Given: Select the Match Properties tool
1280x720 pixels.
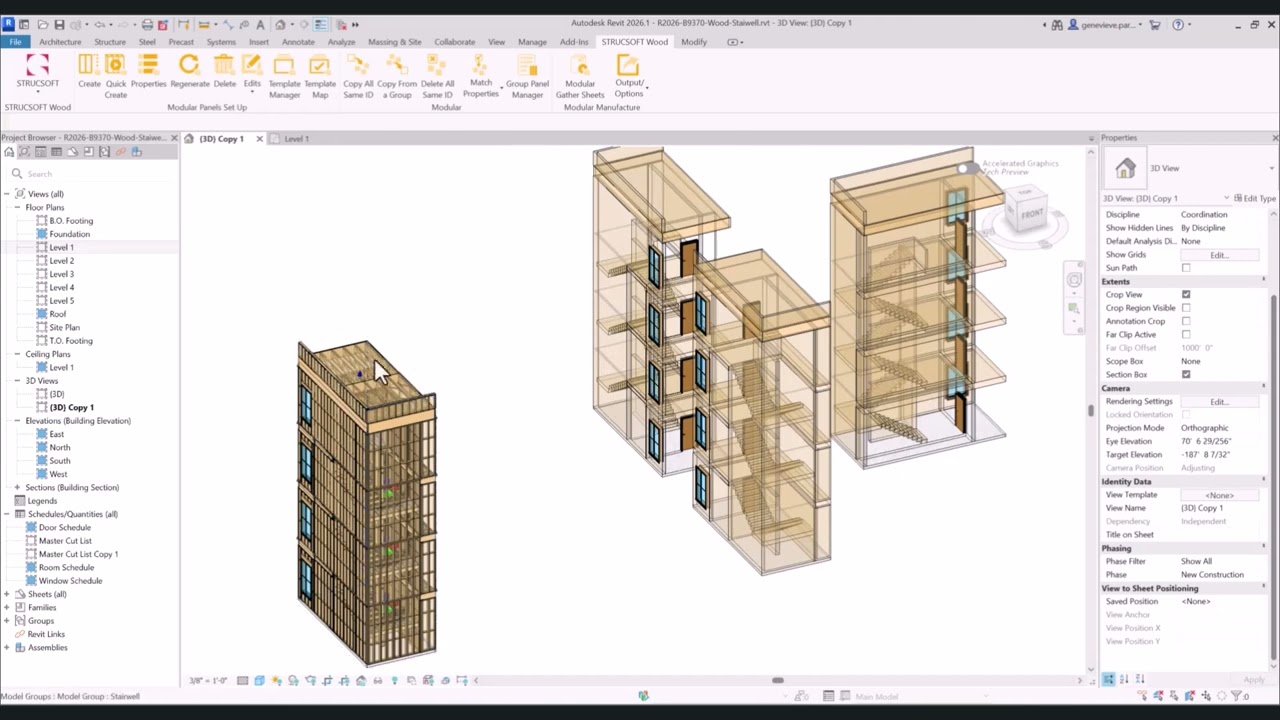Looking at the screenshot, I should pyautogui.click(x=480, y=76).
